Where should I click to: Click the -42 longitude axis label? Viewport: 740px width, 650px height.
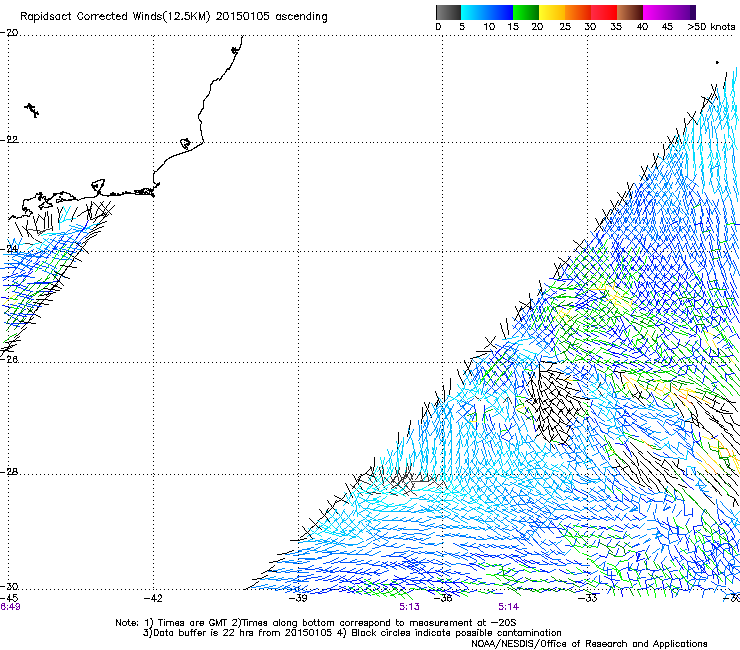tap(153, 598)
